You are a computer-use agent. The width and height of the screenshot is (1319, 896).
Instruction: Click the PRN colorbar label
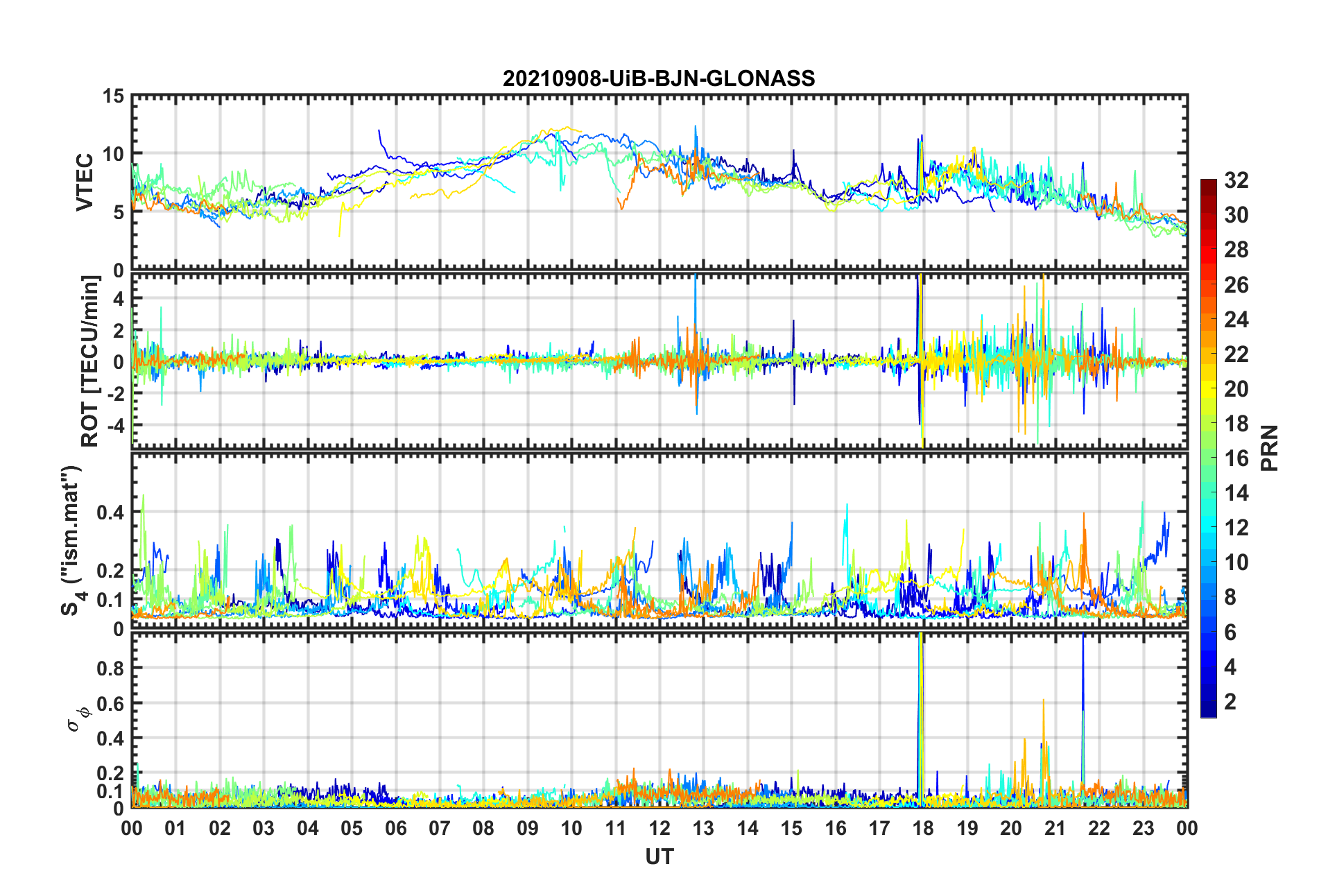[x=1269, y=448]
